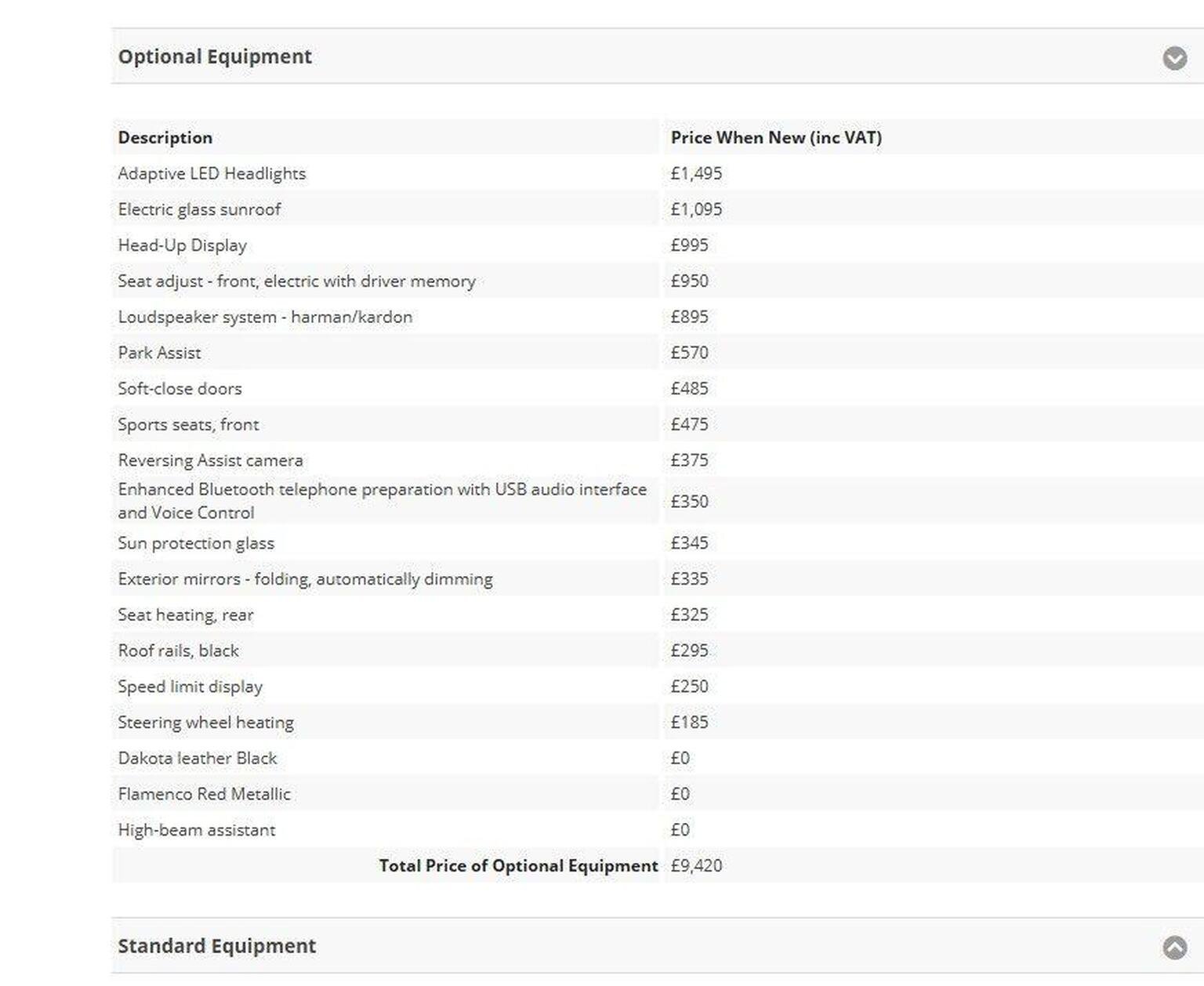Screen dimensions: 1204x986
Task: Select the Flamenco Red Metallic entry
Action: click(x=204, y=794)
